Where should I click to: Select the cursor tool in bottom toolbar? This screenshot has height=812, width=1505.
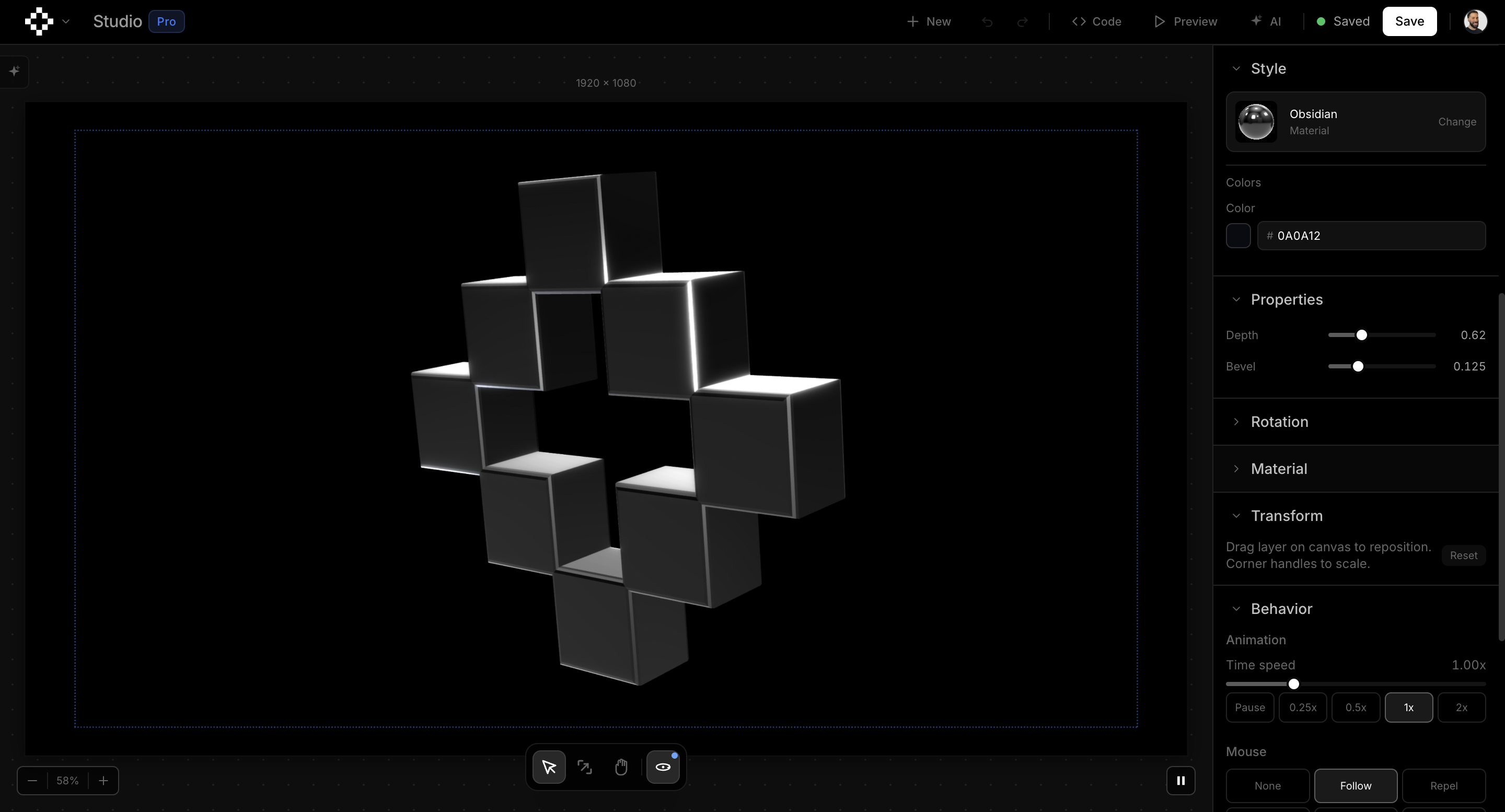click(x=548, y=767)
